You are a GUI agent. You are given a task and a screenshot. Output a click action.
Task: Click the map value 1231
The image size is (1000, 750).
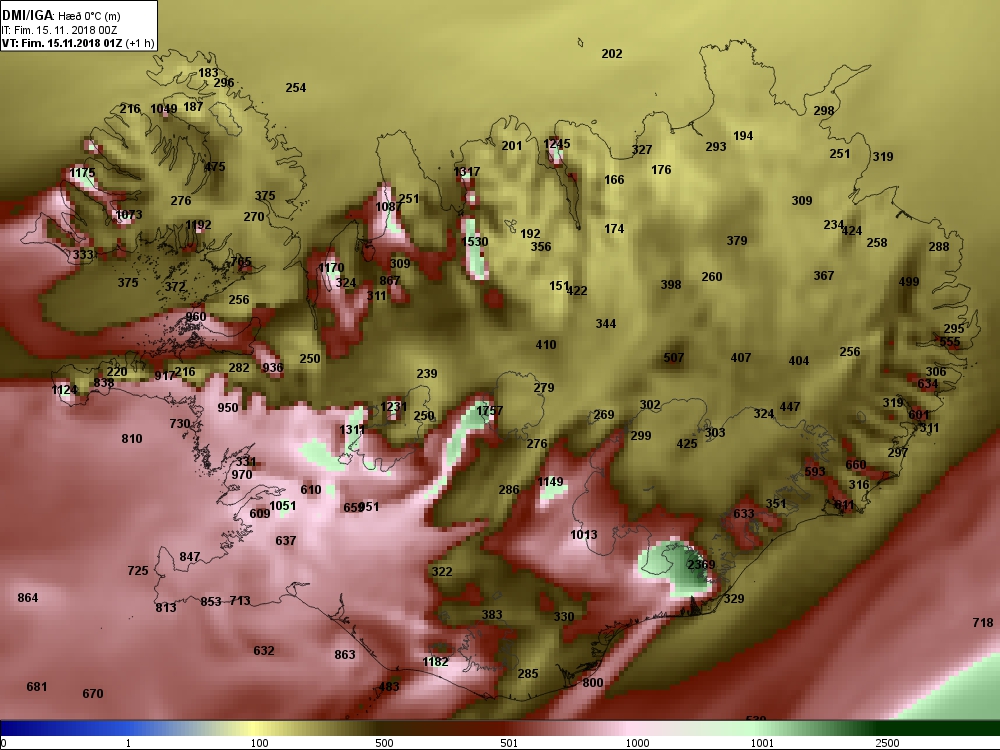(x=393, y=406)
